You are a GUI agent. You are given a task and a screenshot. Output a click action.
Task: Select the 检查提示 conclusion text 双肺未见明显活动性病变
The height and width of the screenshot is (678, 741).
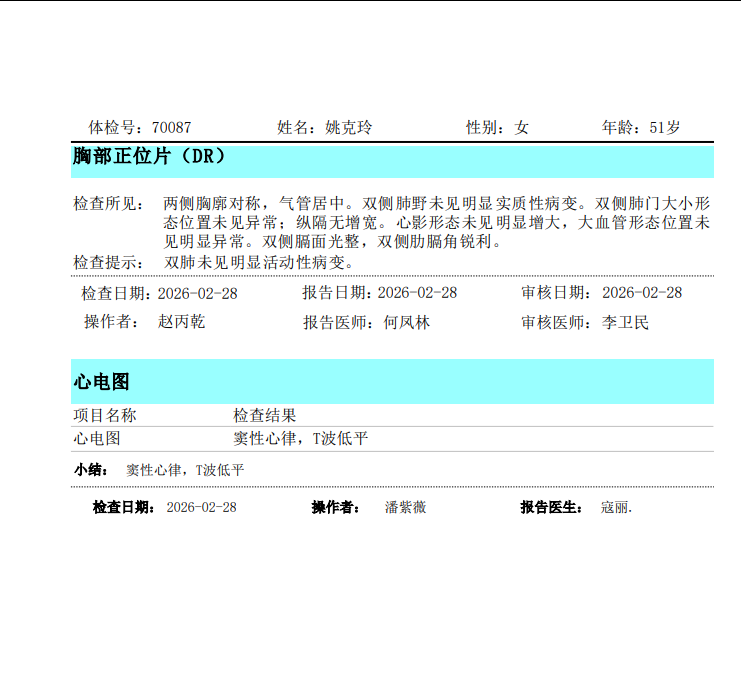tap(260, 262)
